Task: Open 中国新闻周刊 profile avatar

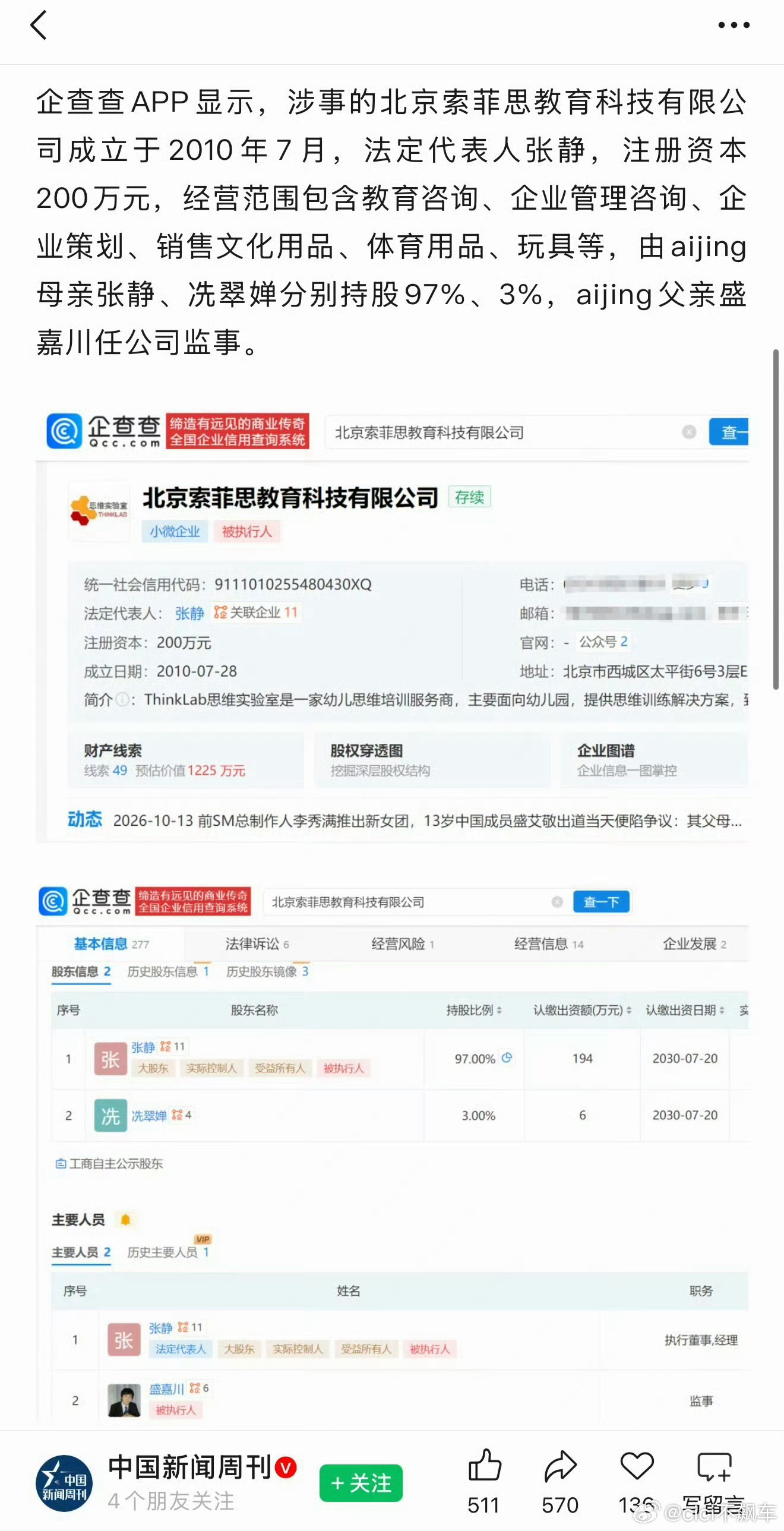Action: pos(64,1483)
